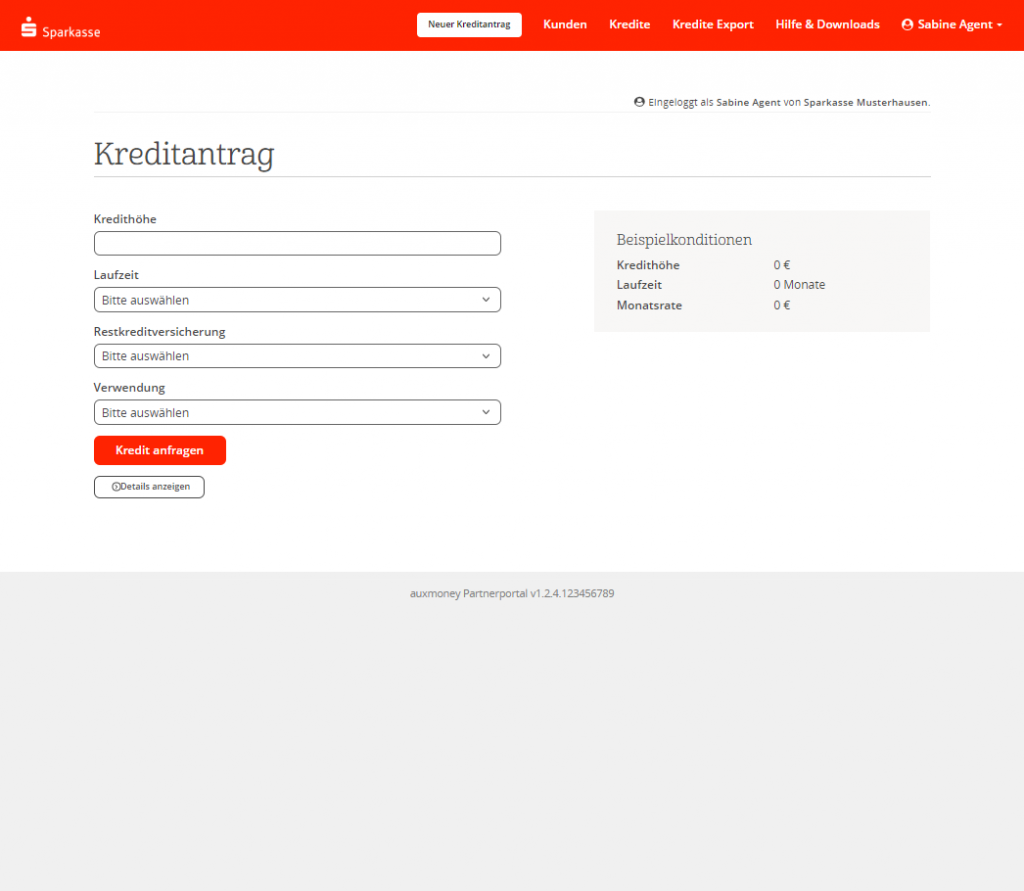This screenshot has width=1024, height=891.
Task: Click the Kredithöhe label above the input
Action: [x=125, y=219]
